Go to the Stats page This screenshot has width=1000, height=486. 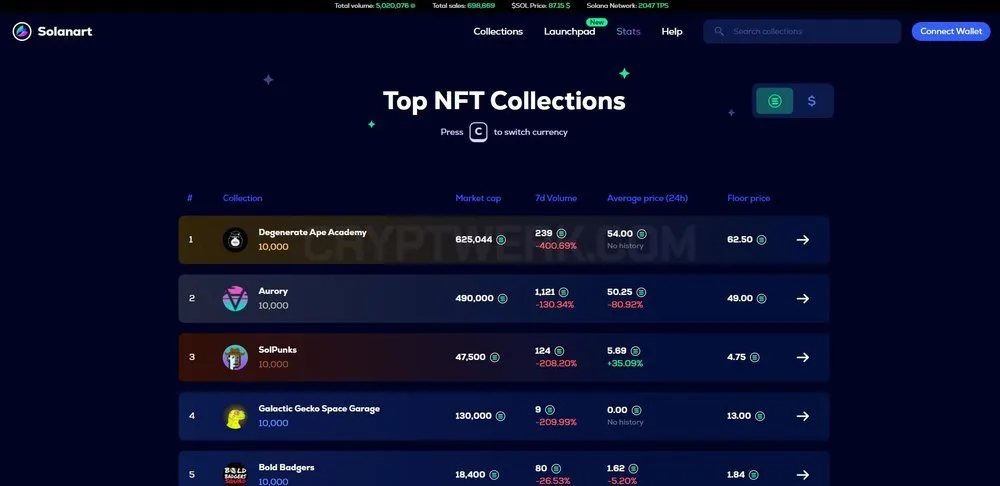[628, 31]
